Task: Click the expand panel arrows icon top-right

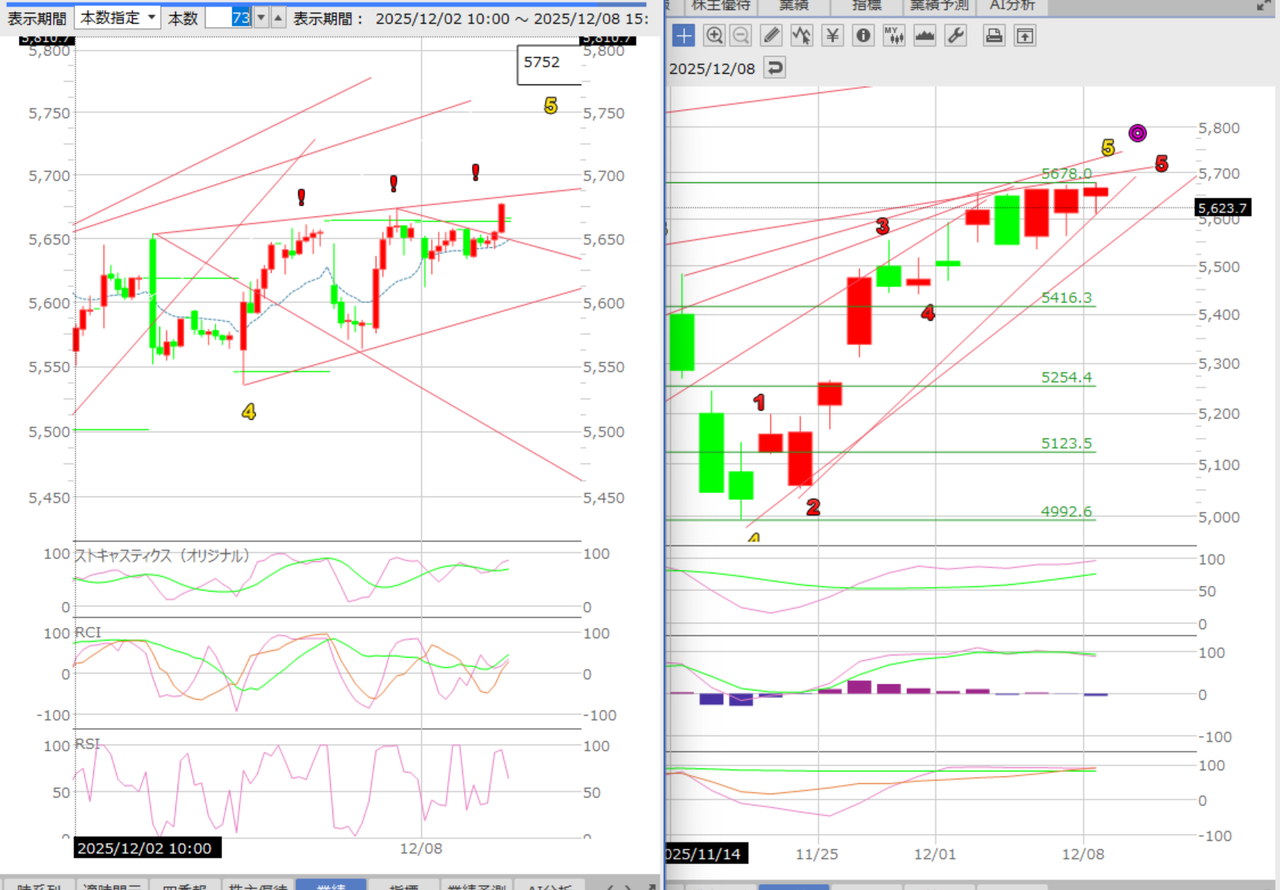Action: coord(1265,6)
